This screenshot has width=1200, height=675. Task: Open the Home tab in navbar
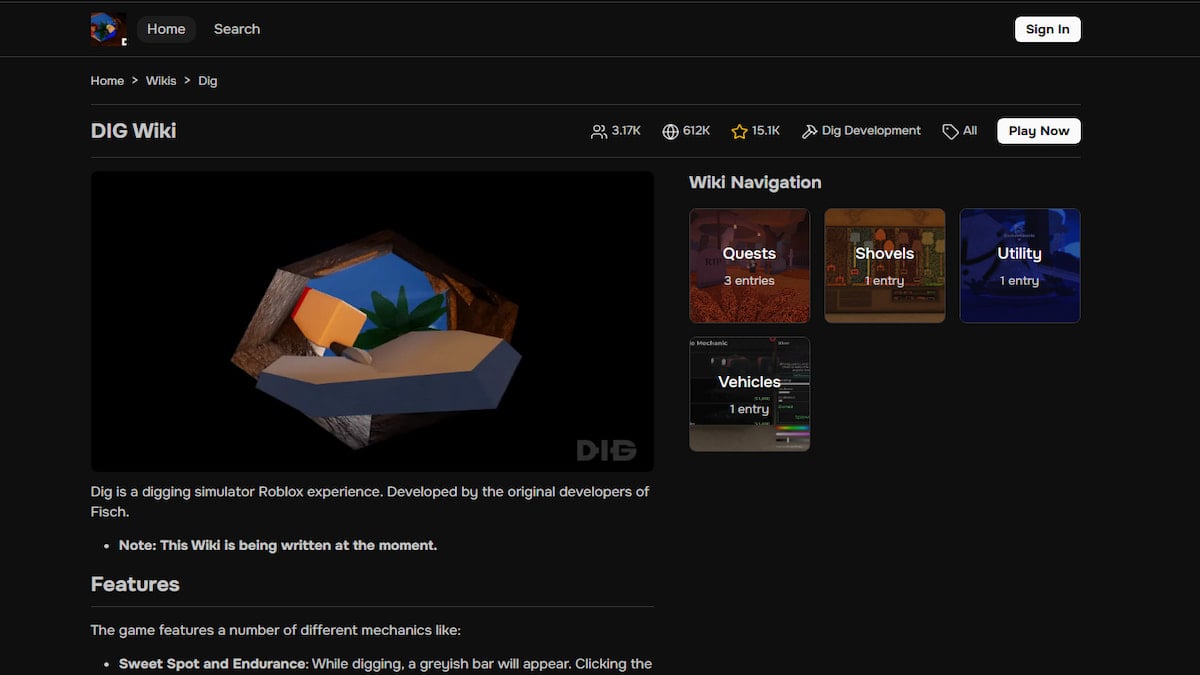[x=166, y=29]
